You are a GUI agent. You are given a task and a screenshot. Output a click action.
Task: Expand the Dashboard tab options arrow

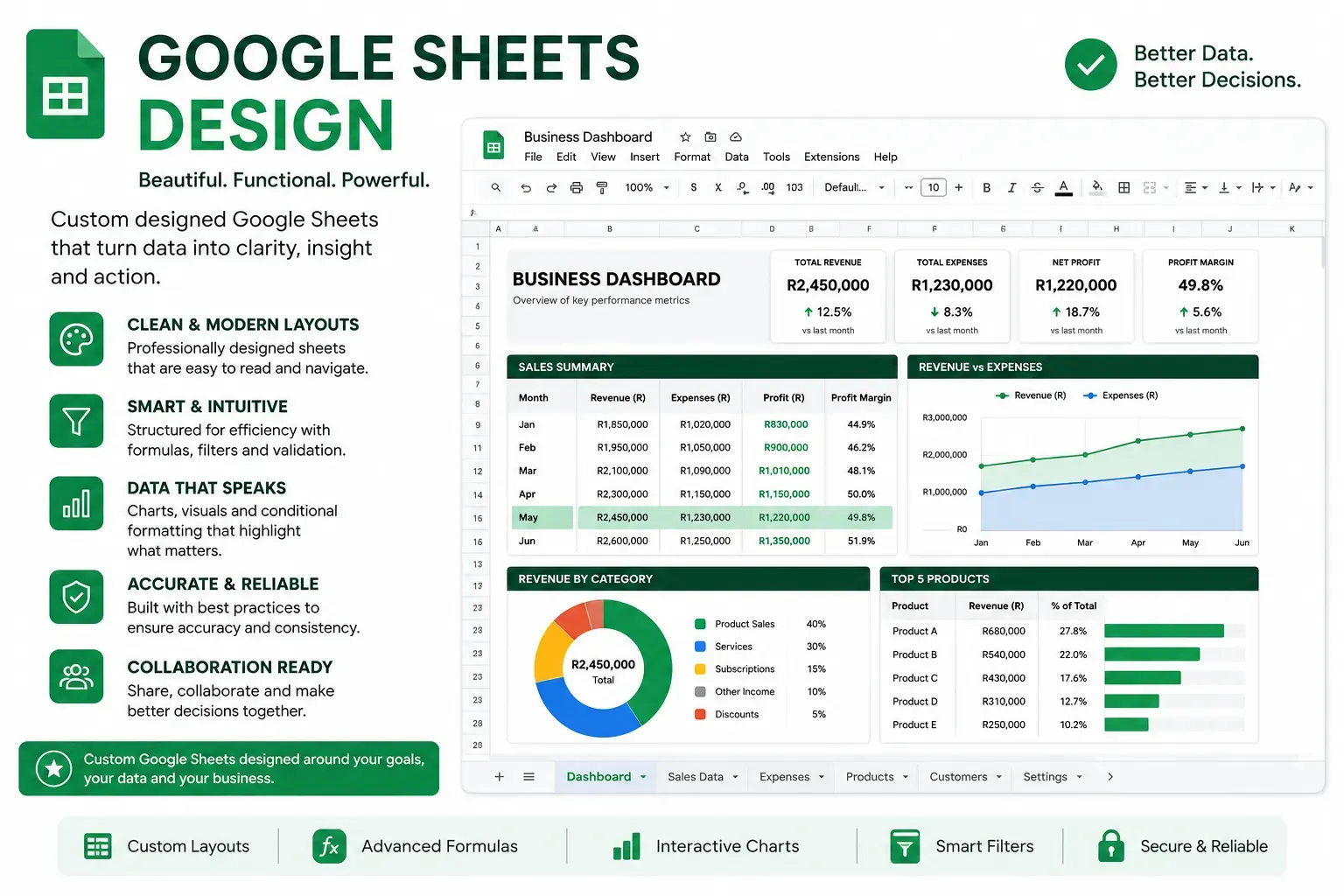643,777
